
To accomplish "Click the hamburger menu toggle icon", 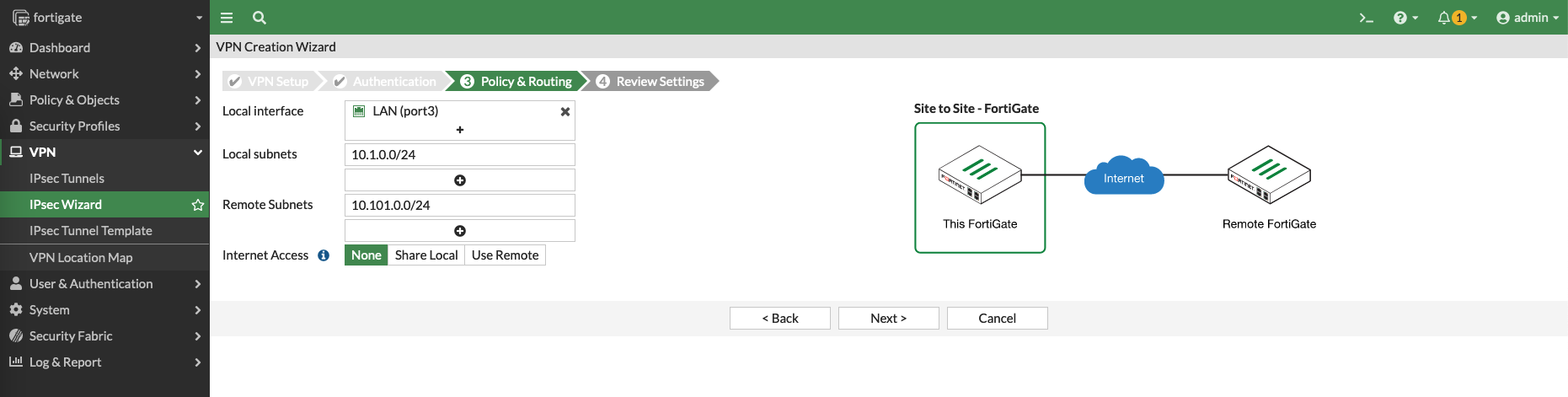I will [x=226, y=18].
